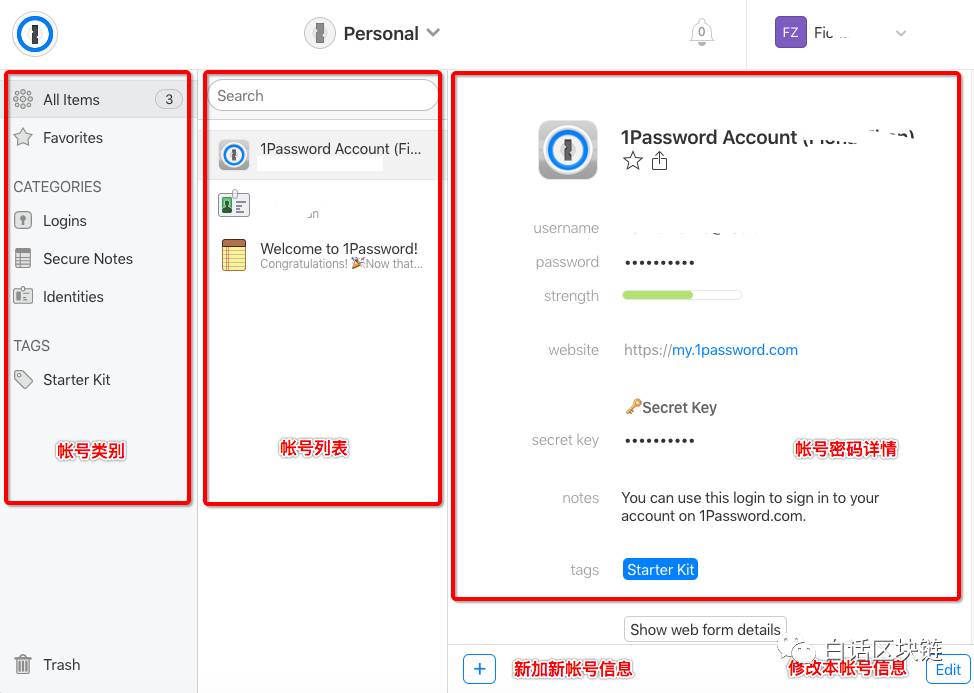Click the Trash can icon
This screenshot has height=693, width=974.
click(x=22, y=664)
